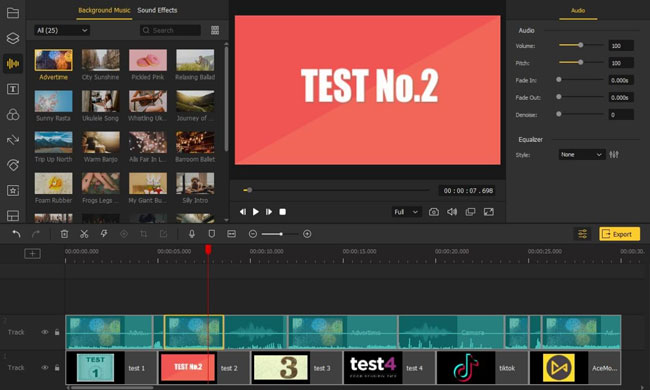The height and width of the screenshot is (390, 650).
Task: Switch to Sound Effects tab
Action: coord(157,10)
